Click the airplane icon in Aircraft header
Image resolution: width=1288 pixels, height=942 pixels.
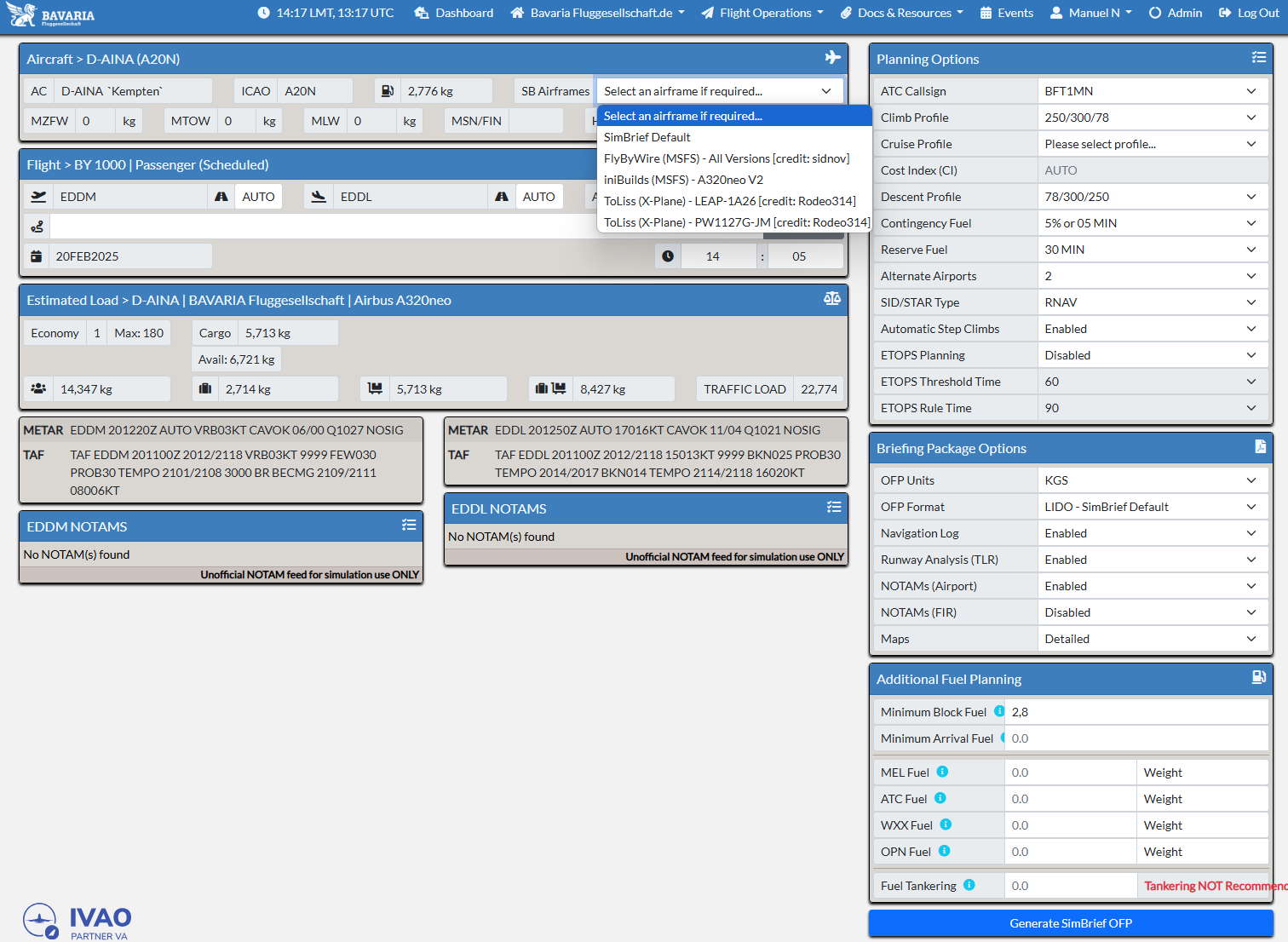click(x=833, y=57)
